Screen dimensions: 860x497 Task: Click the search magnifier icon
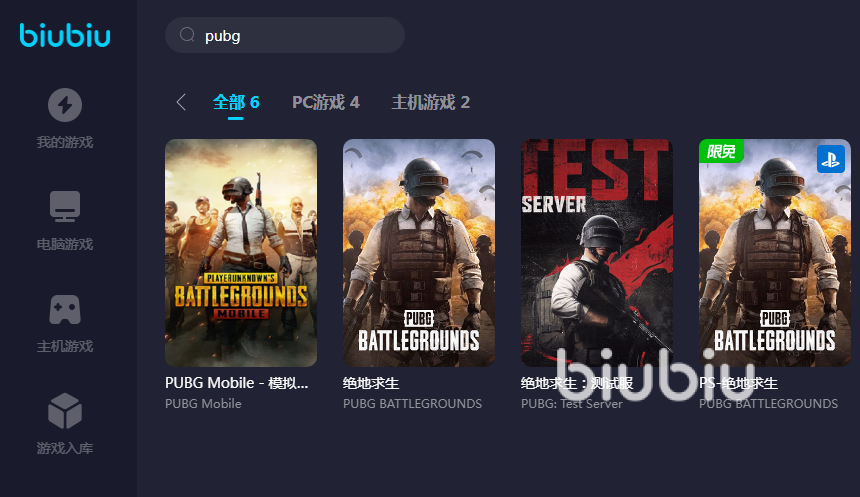(187, 35)
